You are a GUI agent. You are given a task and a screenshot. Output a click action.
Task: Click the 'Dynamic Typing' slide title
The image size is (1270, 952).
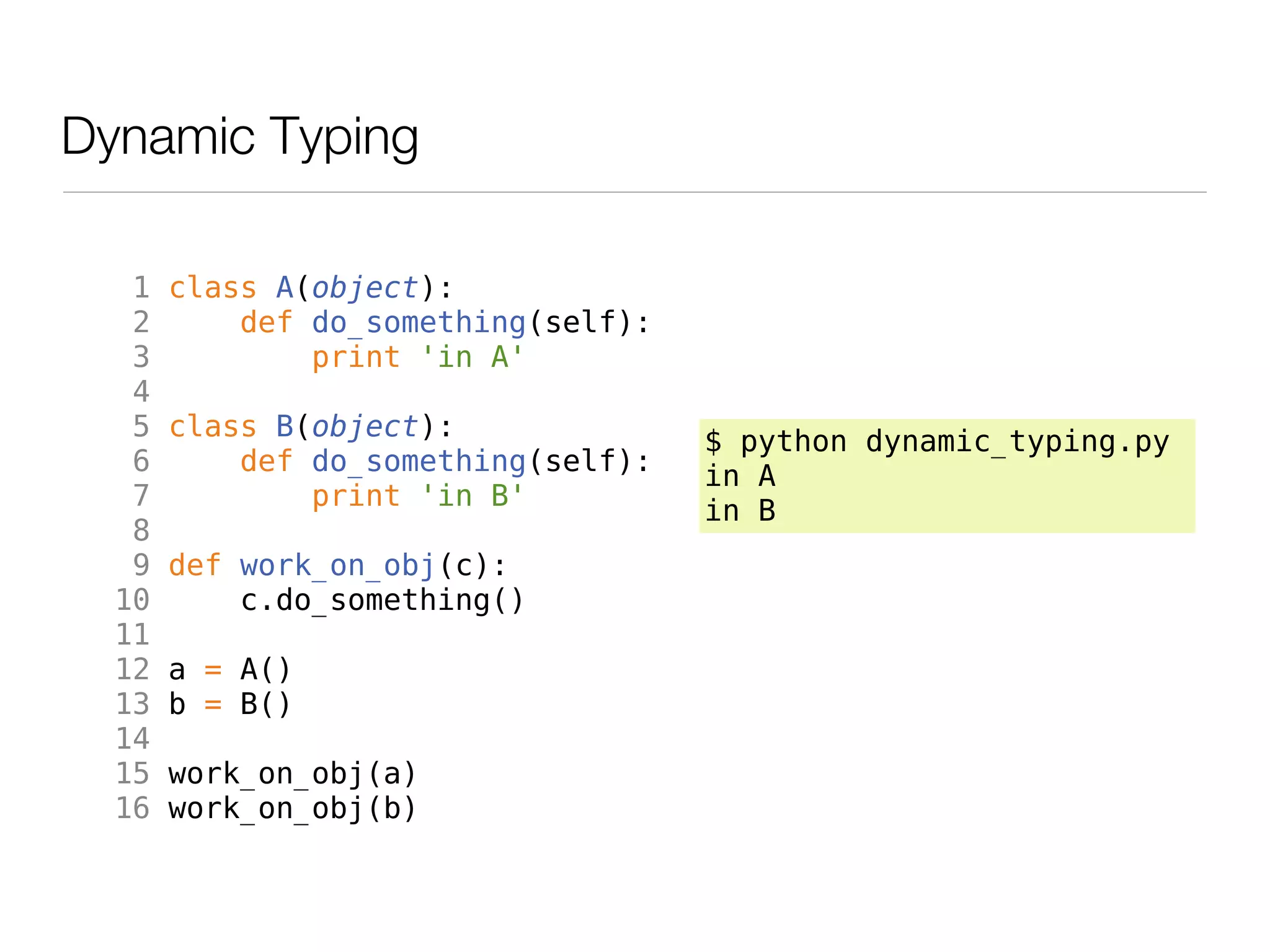(240, 136)
